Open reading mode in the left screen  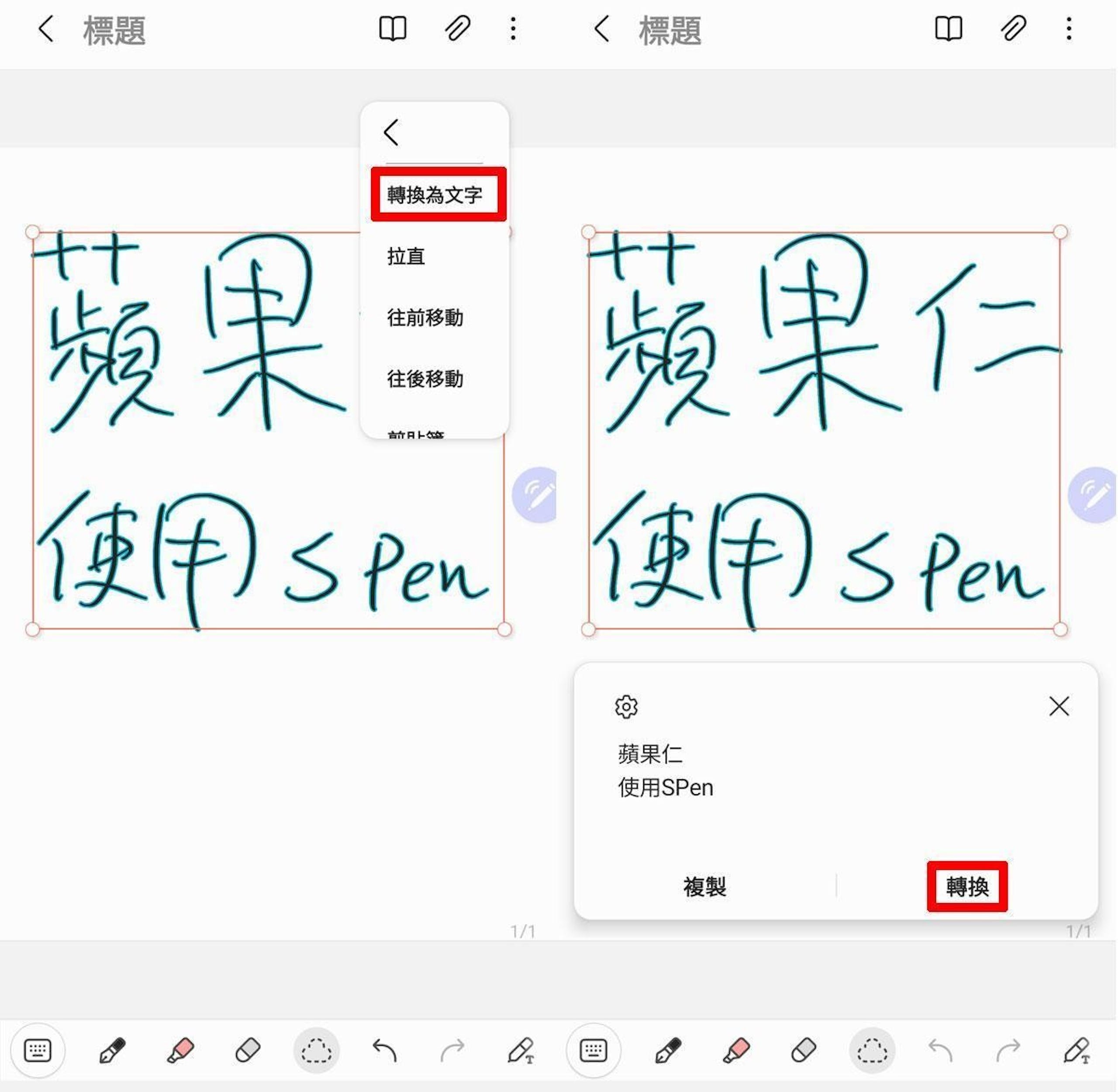coord(393,29)
